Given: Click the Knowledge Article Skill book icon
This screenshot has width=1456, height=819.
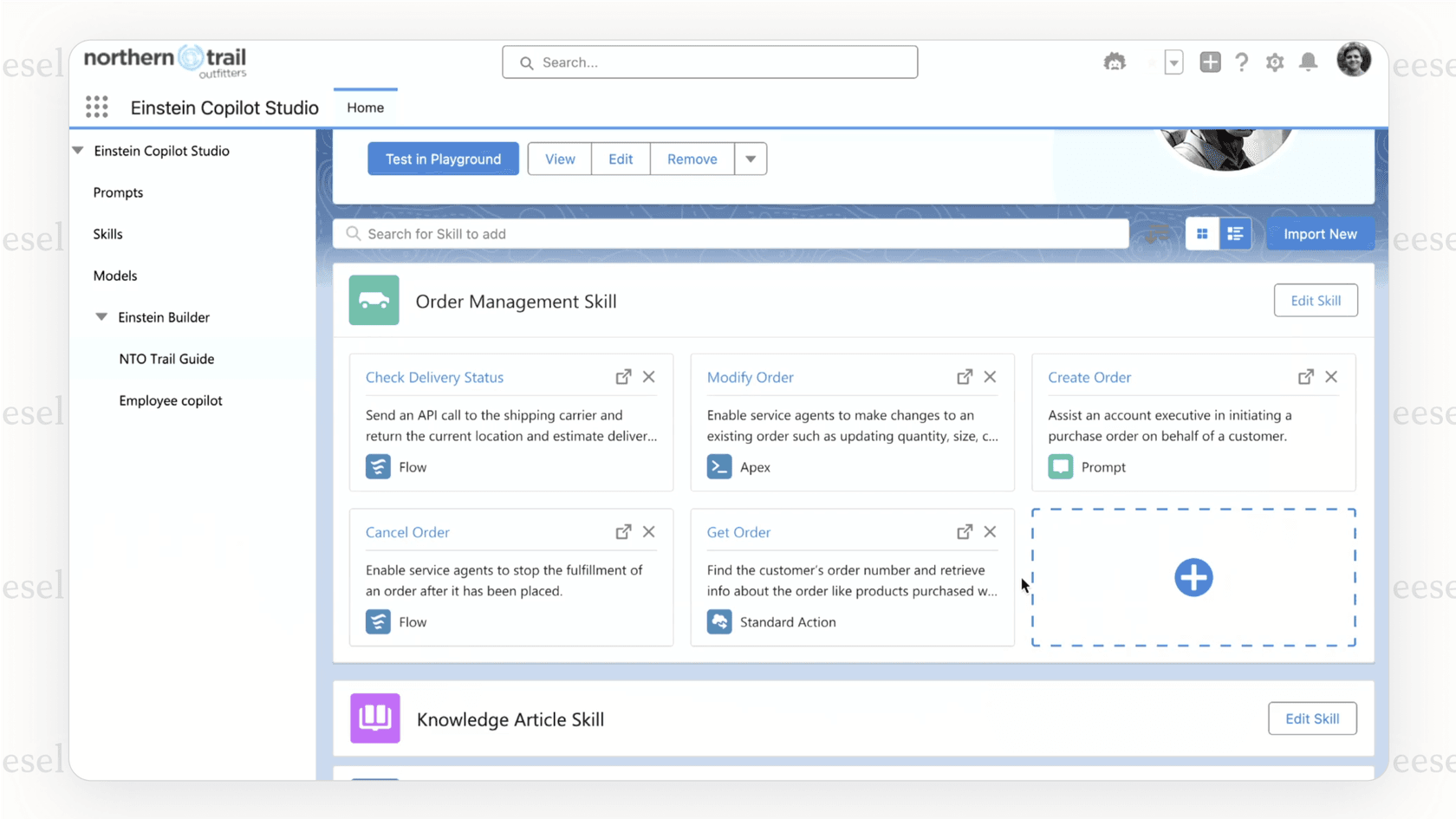Looking at the screenshot, I should (375, 718).
